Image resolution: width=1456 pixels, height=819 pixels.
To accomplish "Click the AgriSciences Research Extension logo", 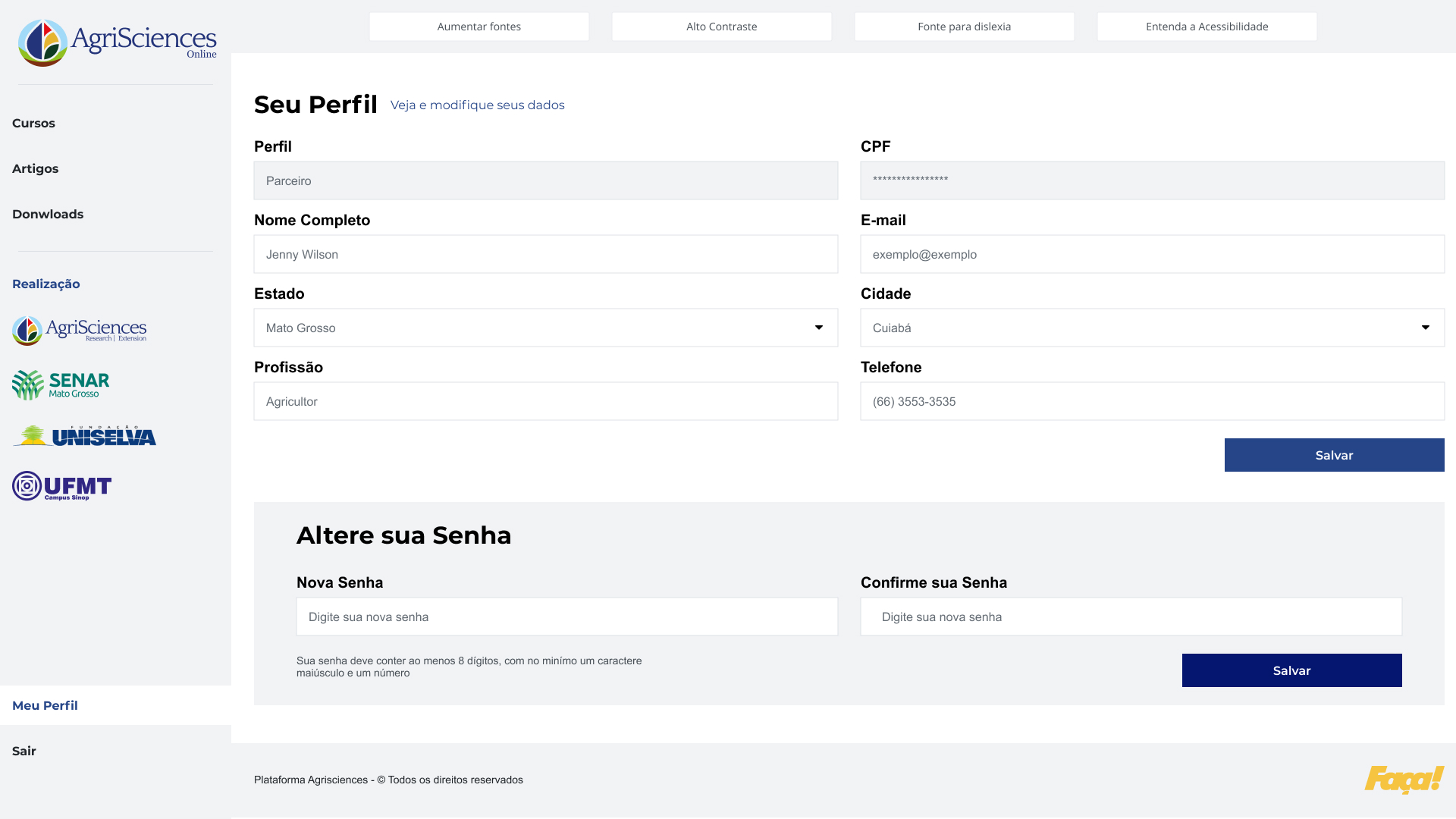I will tap(80, 331).
